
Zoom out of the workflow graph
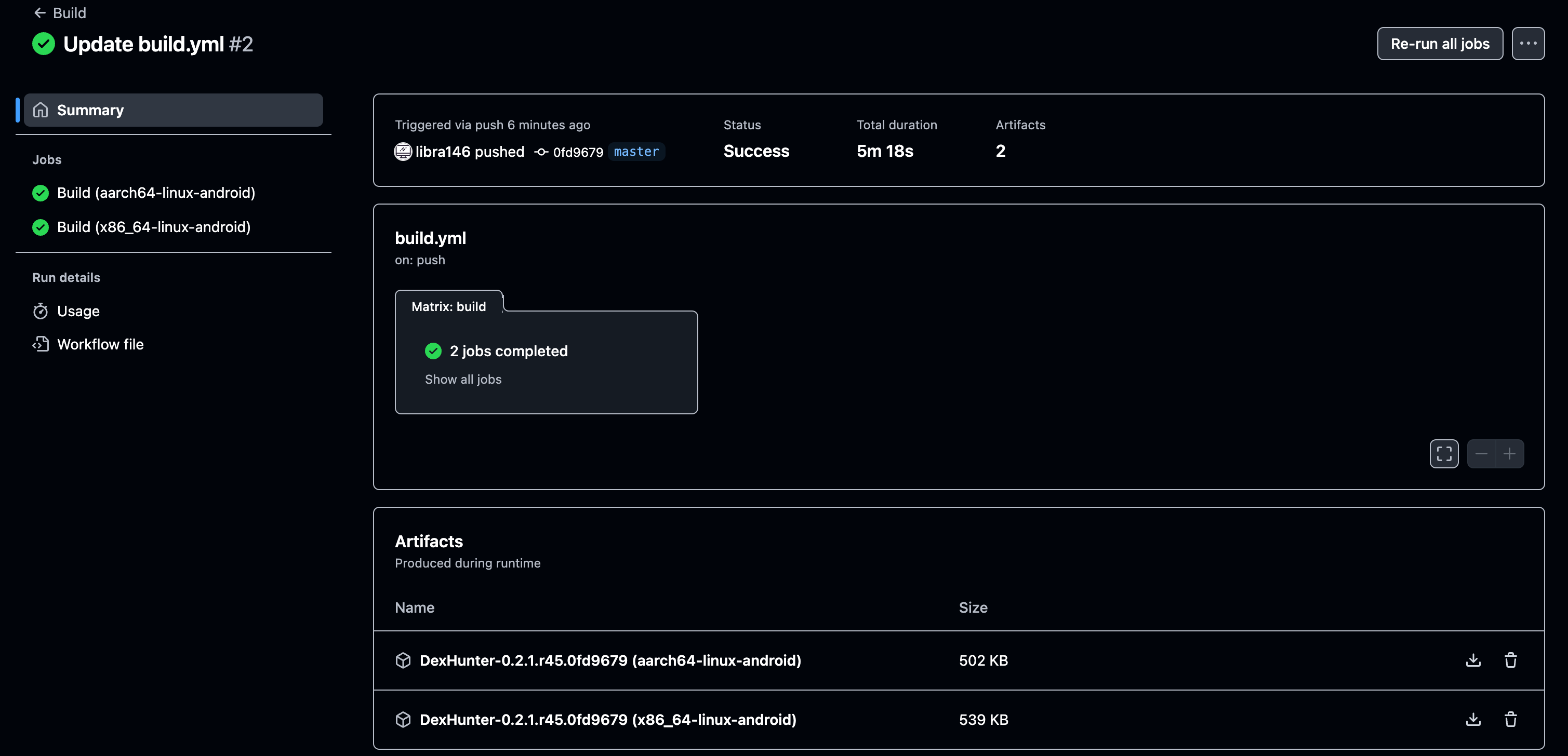[1481, 454]
